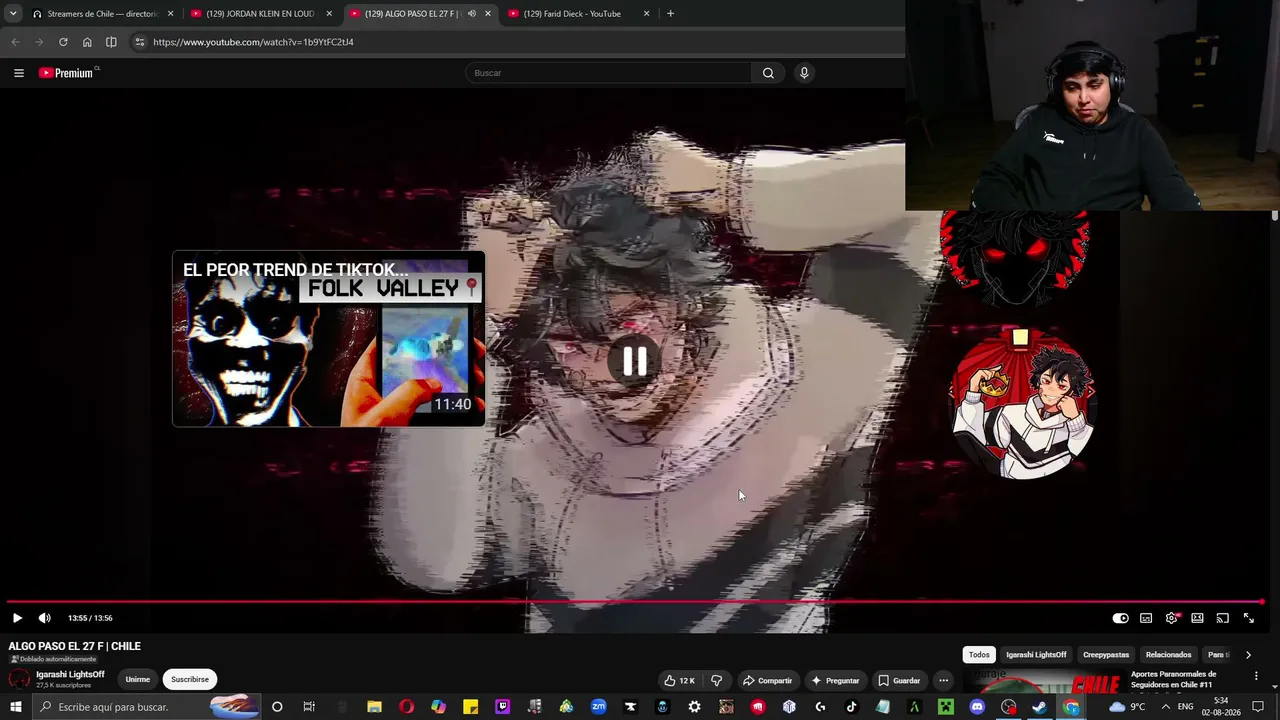1280x720 pixels.
Task: Open options for Aportes Paranormales video
Action: click(1256, 676)
